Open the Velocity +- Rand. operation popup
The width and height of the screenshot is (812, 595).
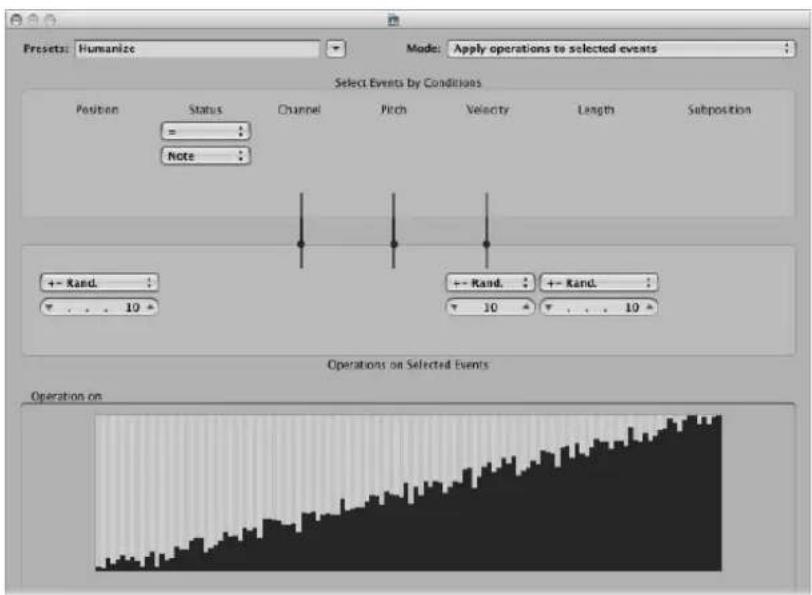click(x=490, y=283)
